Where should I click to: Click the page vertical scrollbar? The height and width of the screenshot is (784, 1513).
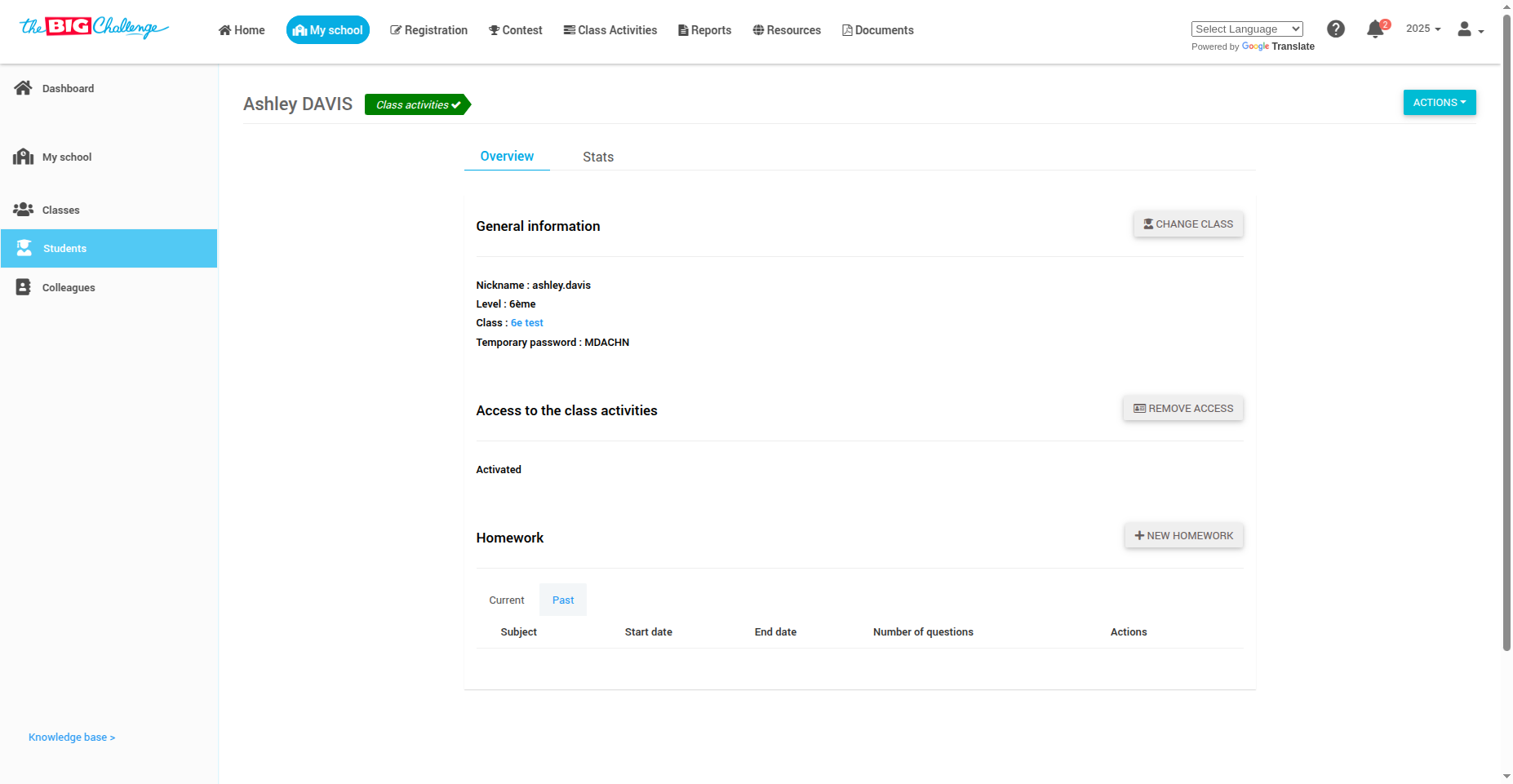click(x=1506, y=334)
